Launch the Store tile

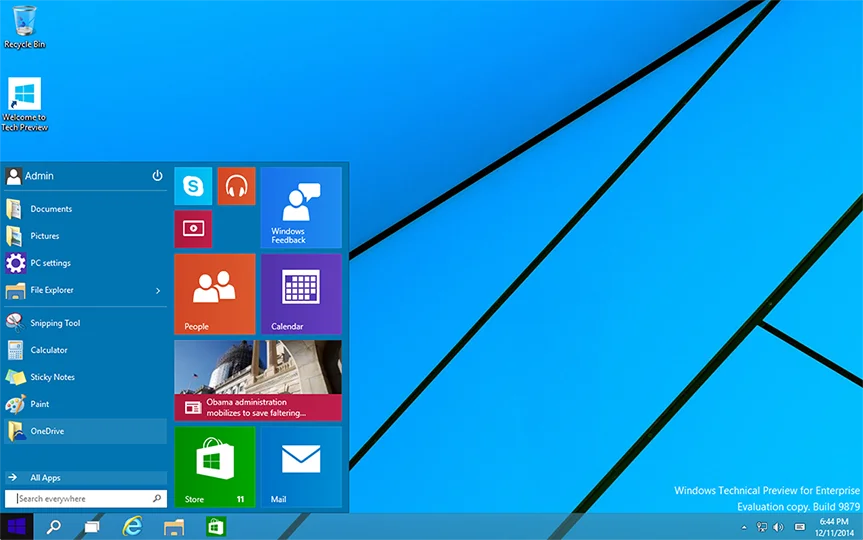[215, 467]
